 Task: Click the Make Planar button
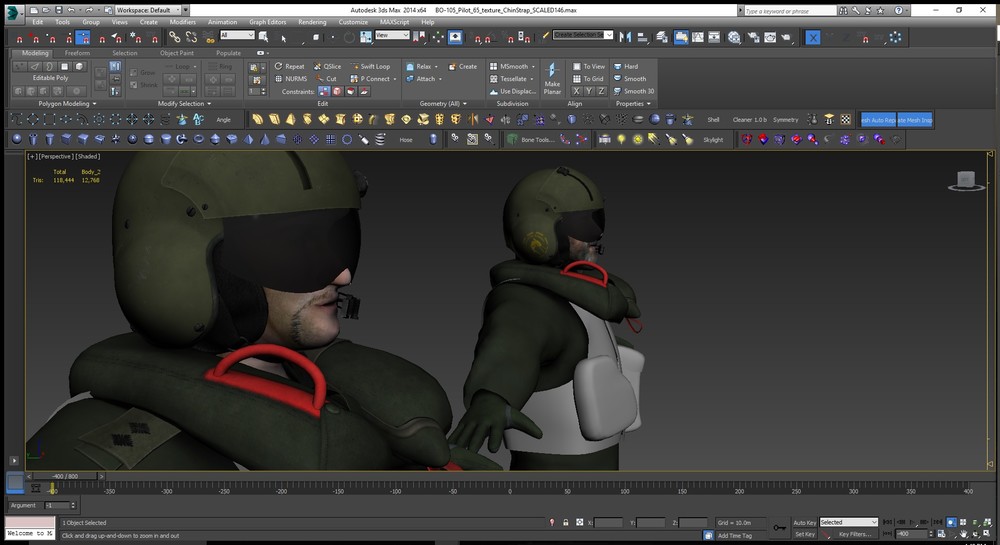[x=552, y=78]
